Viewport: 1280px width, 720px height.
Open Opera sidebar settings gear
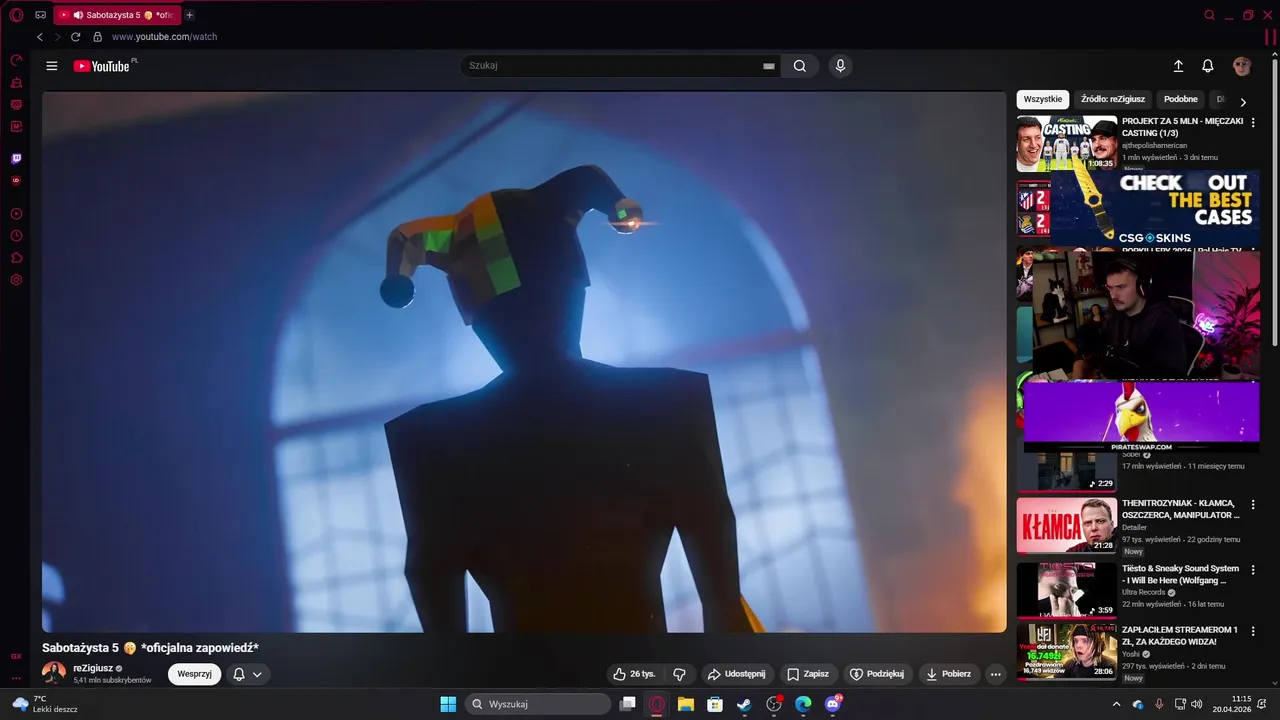[x=16, y=280]
